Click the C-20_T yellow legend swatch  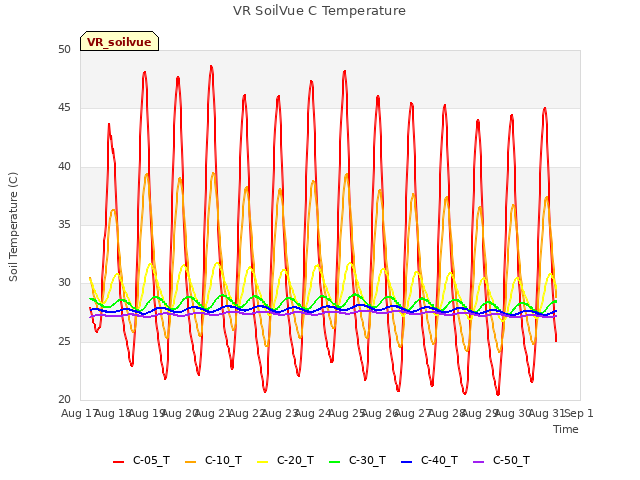(x=262, y=462)
